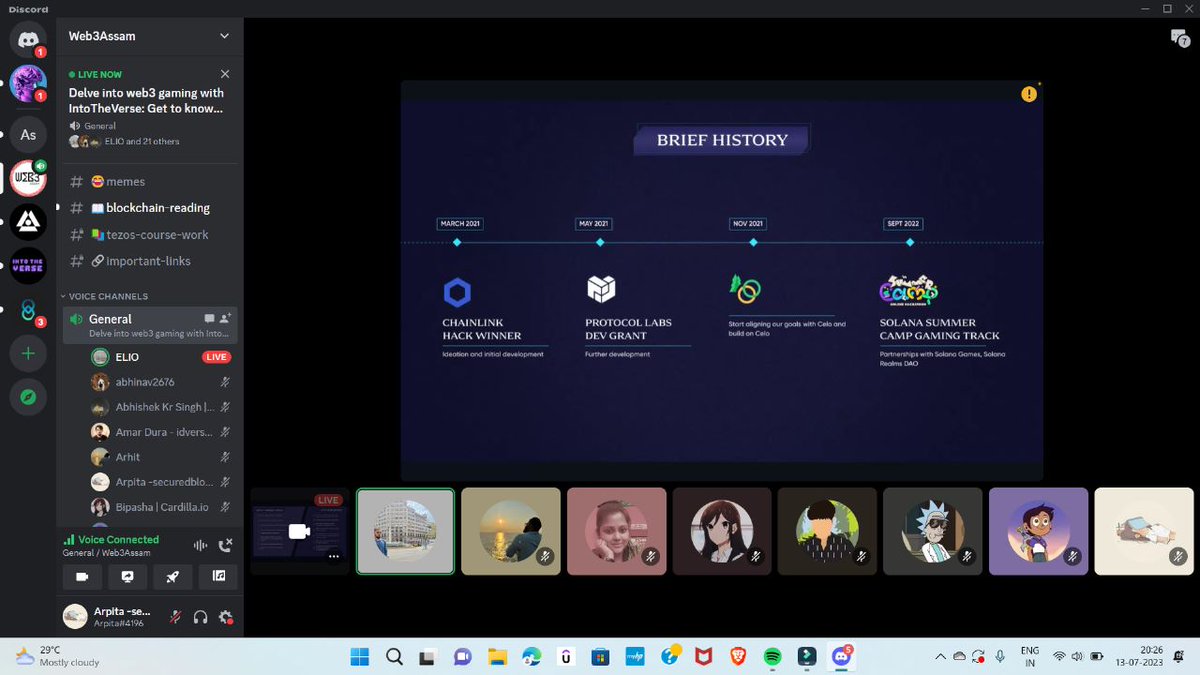Open stream options three-dots on LIVE tile
The width and height of the screenshot is (1200, 675).
tap(334, 556)
